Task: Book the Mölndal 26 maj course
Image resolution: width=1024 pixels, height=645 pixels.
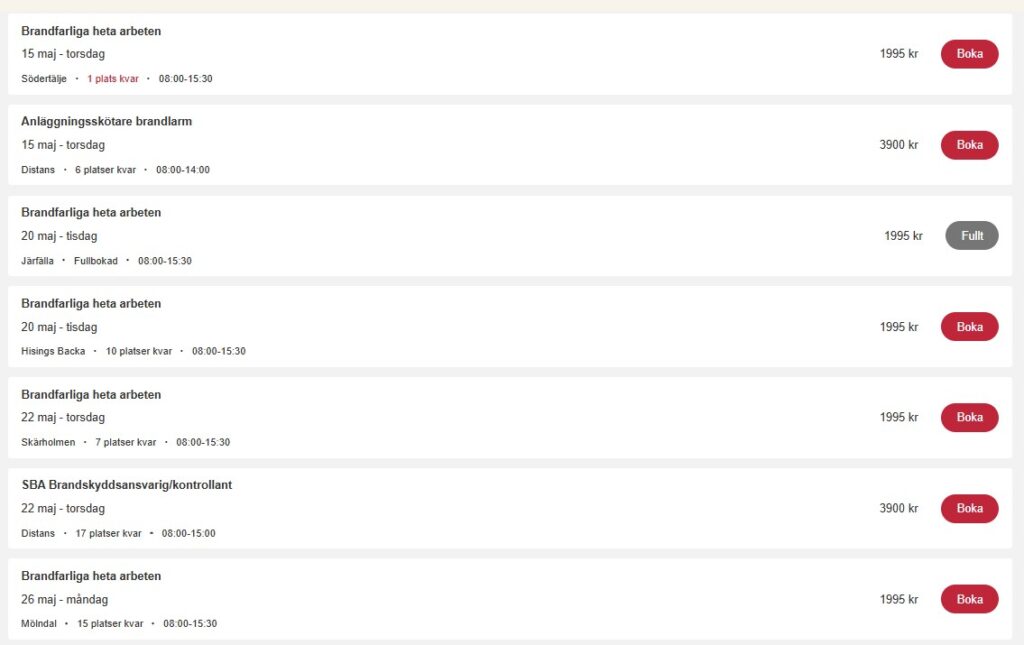Action: coord(969,599)
